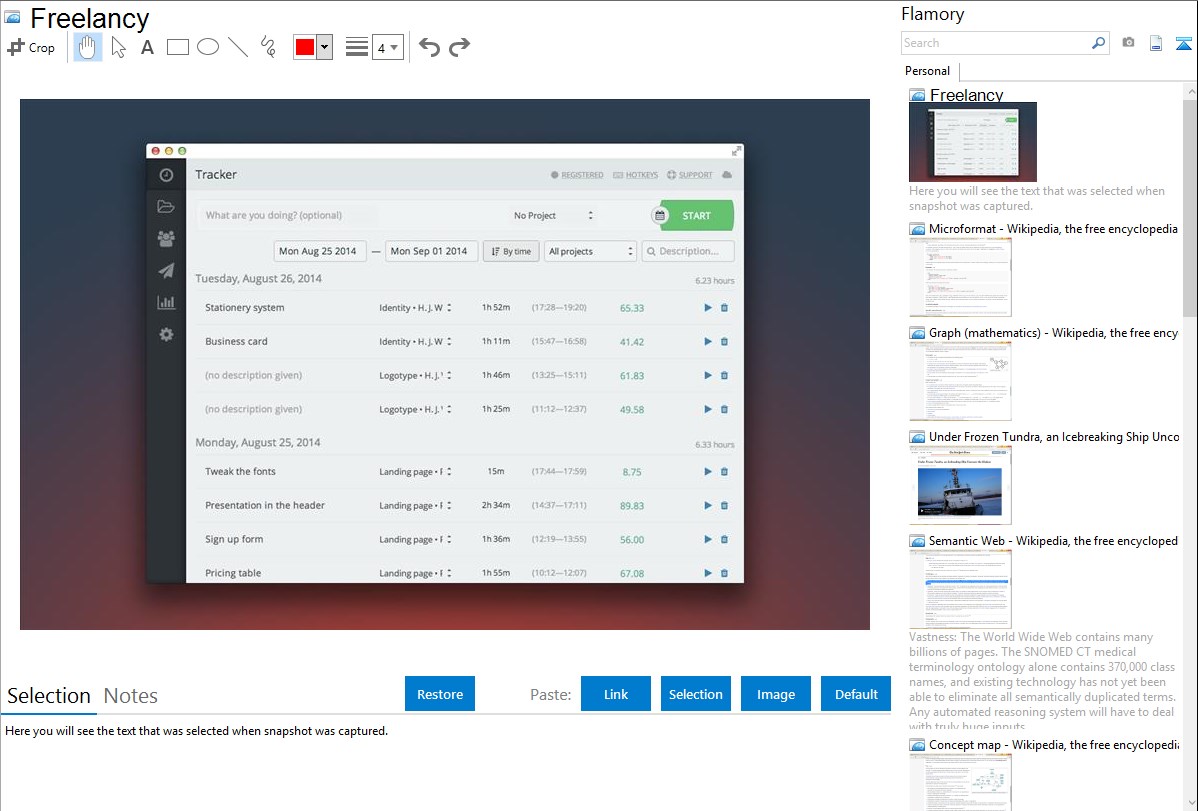Undo the last annotation
The width and height of the screenshot is (1198, 811).
[429, 47]
